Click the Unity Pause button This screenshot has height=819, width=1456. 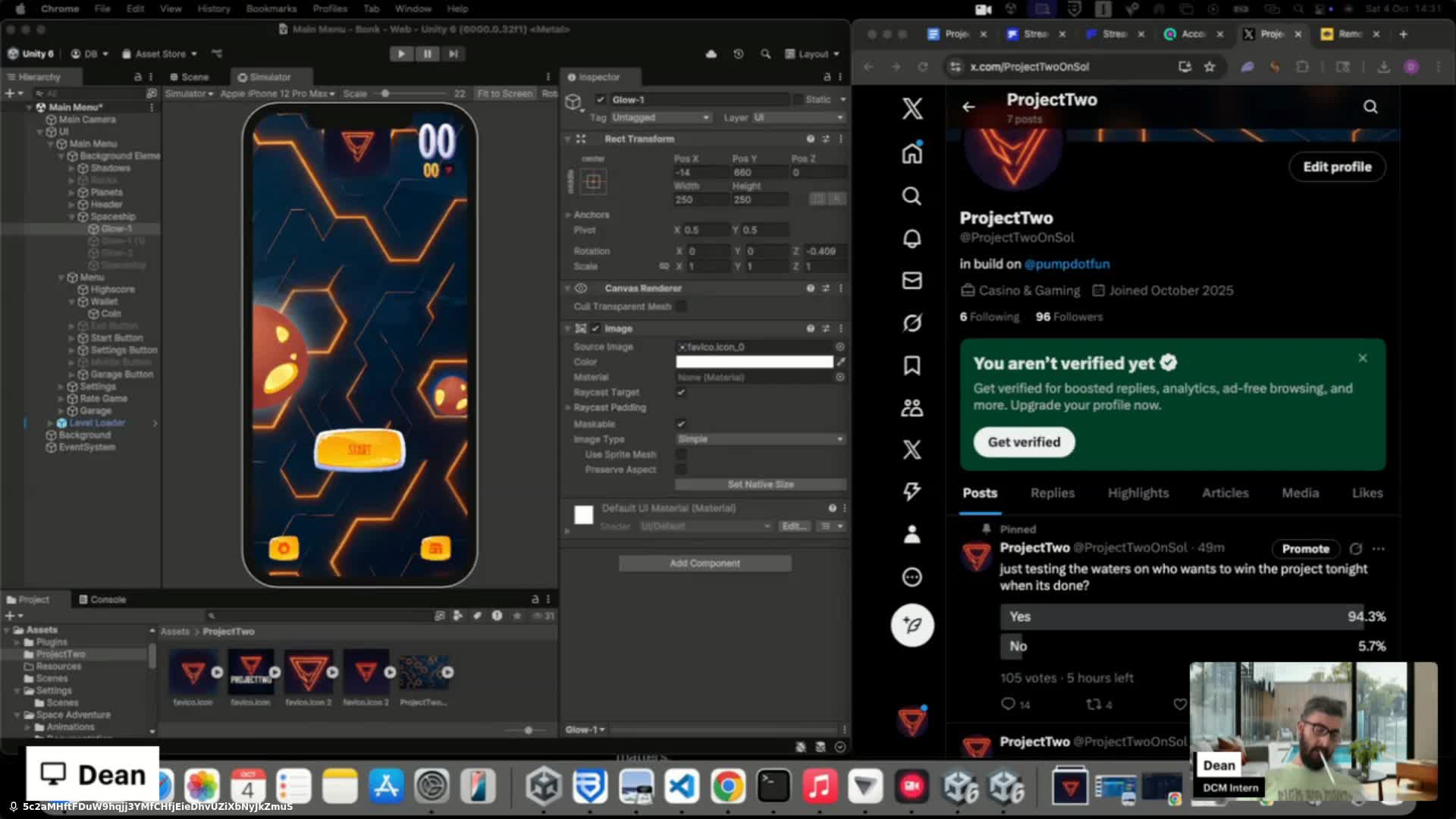[x=427, y=54]
